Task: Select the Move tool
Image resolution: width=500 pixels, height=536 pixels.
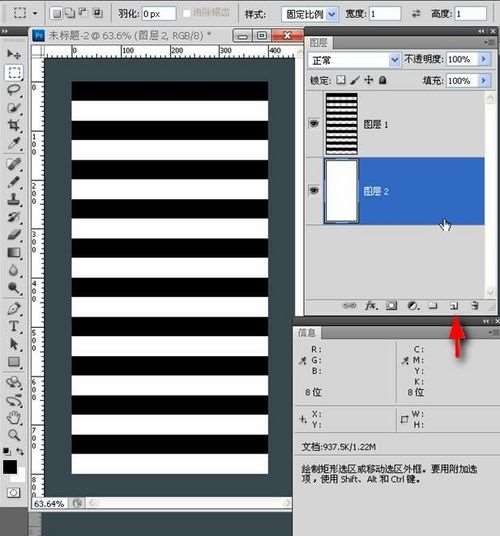Action: click(14, 54)
